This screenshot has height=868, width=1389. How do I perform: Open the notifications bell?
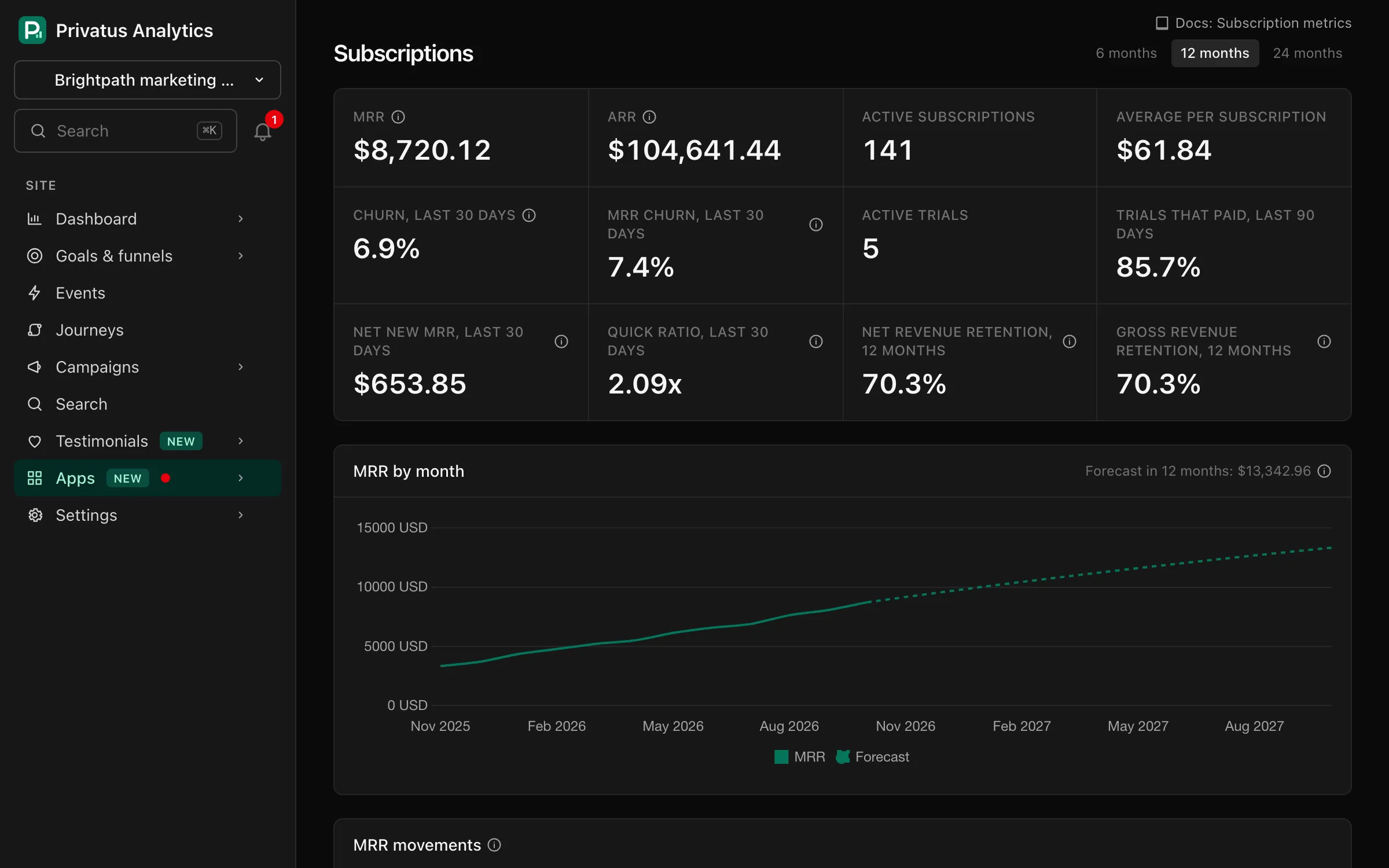[263, 132]
